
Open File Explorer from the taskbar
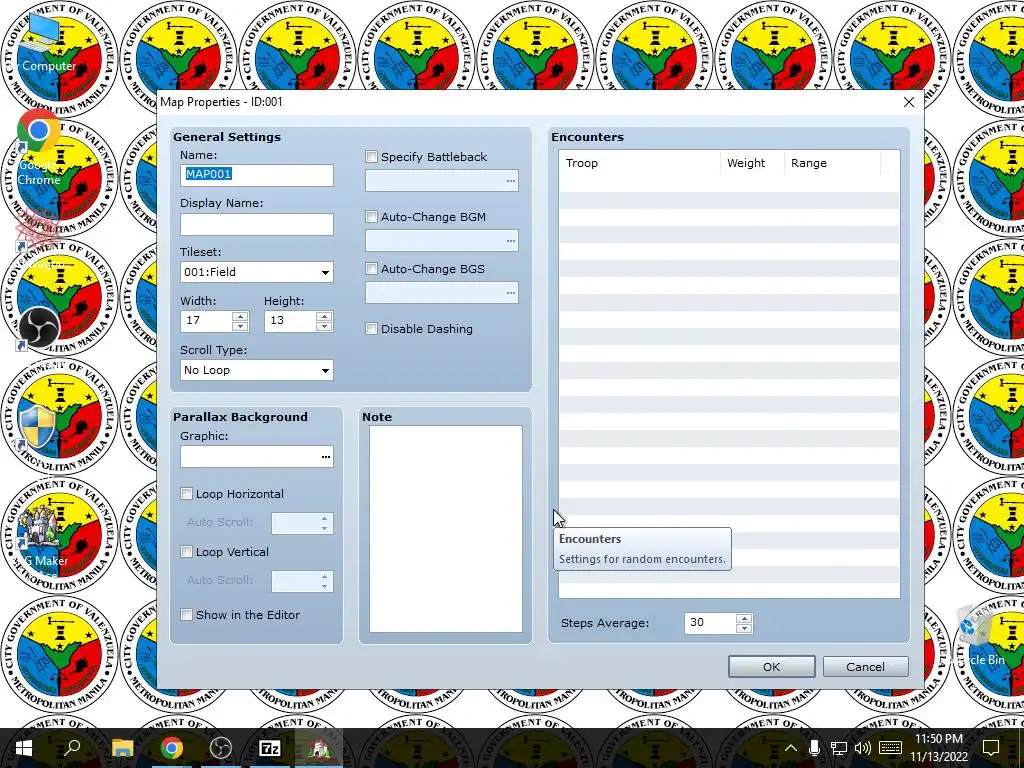pos(122,748)
